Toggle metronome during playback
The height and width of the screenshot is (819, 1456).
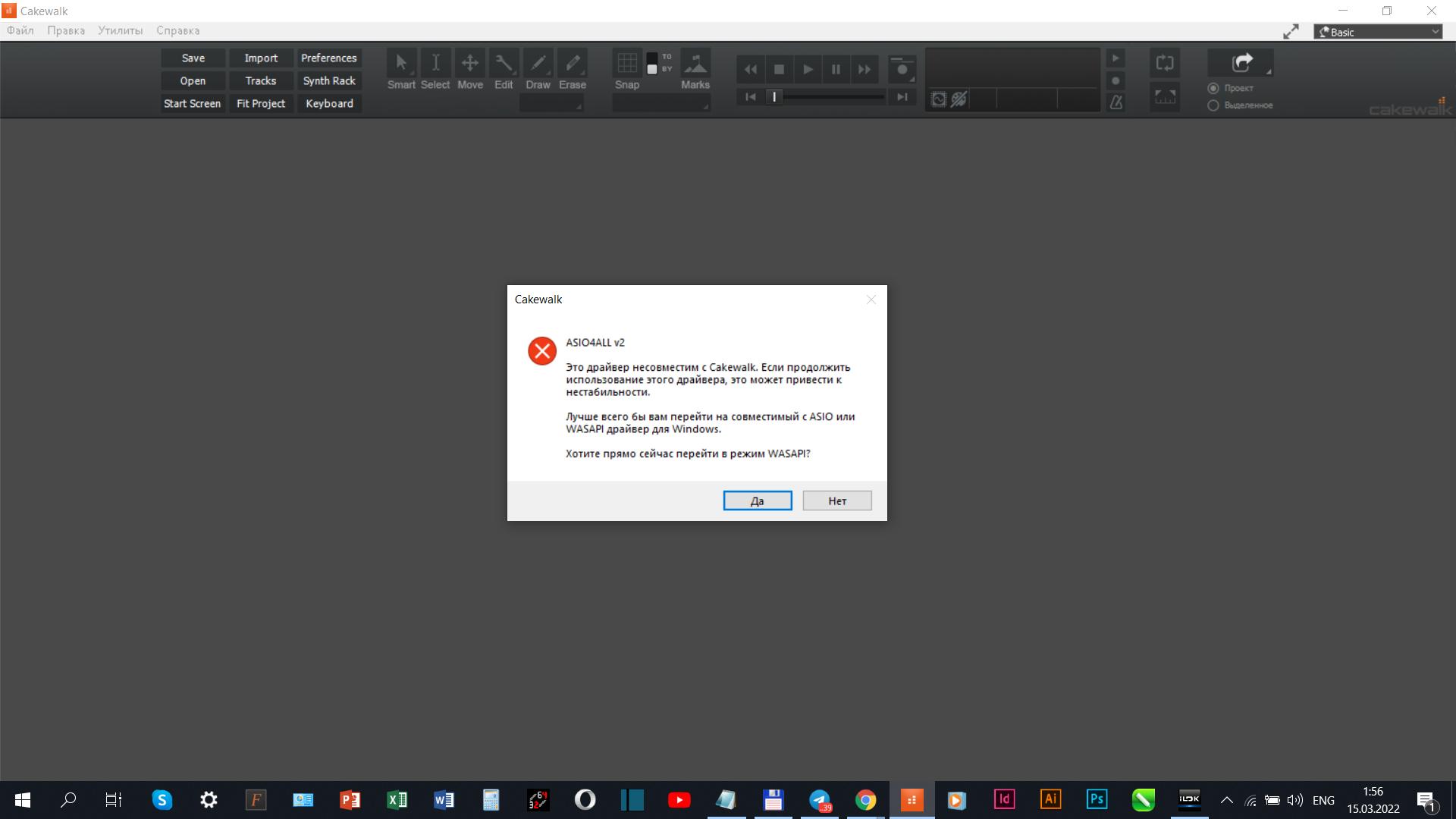coord(1116,58)
